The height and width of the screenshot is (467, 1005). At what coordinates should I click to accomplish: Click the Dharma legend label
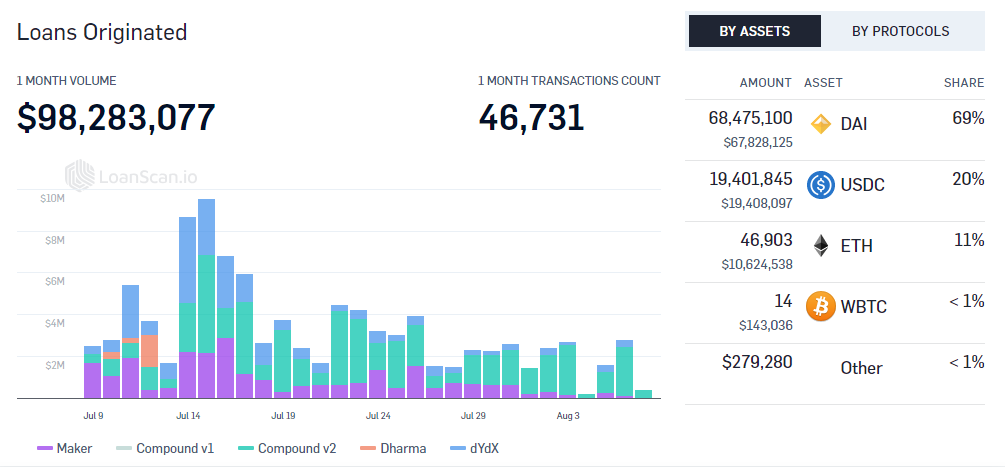(403, 448)
